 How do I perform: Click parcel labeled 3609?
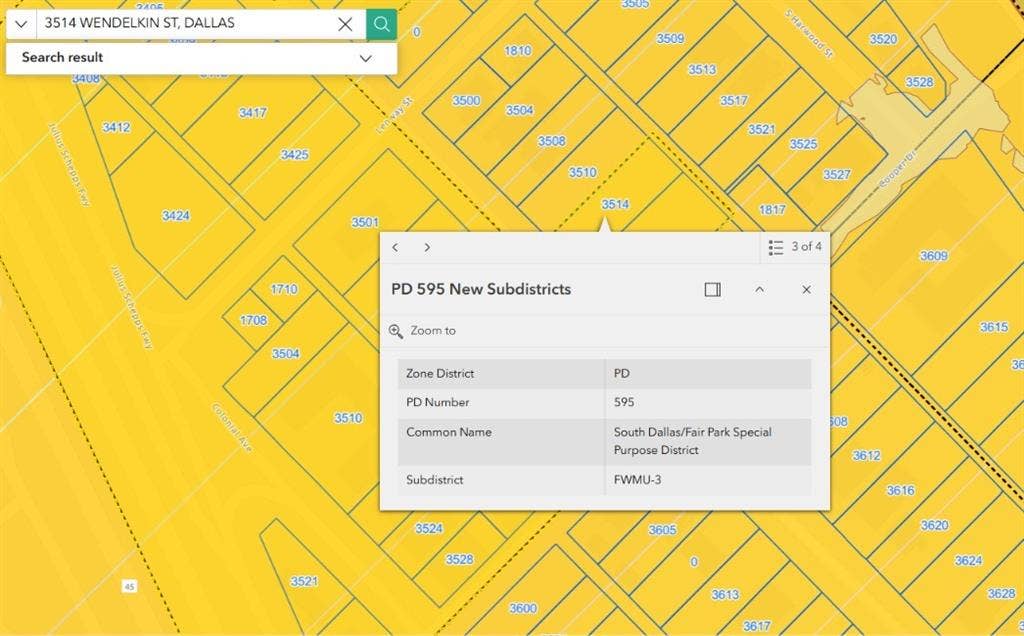[934, 256]
